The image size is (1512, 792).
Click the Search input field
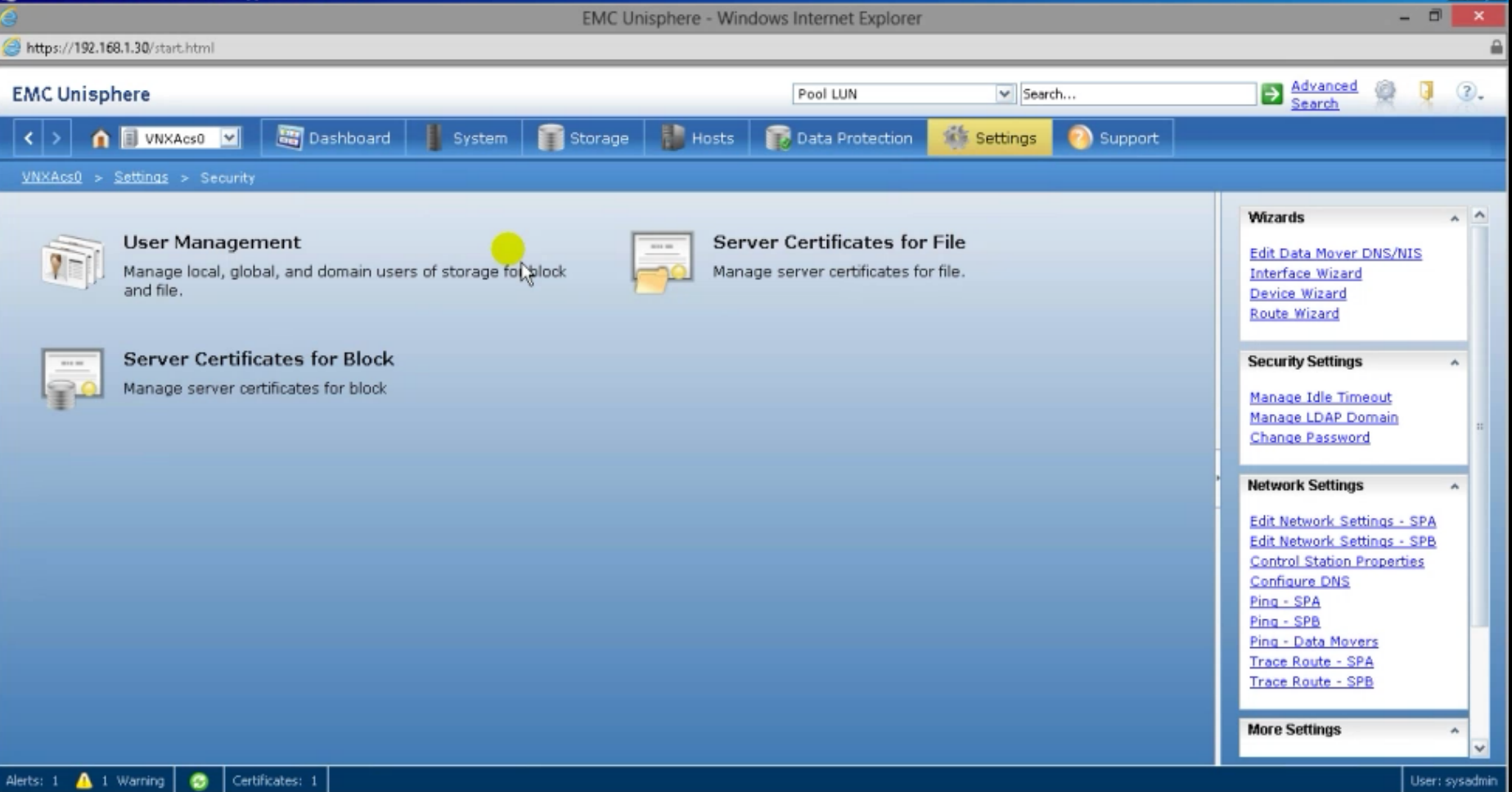click(x=1137, y=94)
